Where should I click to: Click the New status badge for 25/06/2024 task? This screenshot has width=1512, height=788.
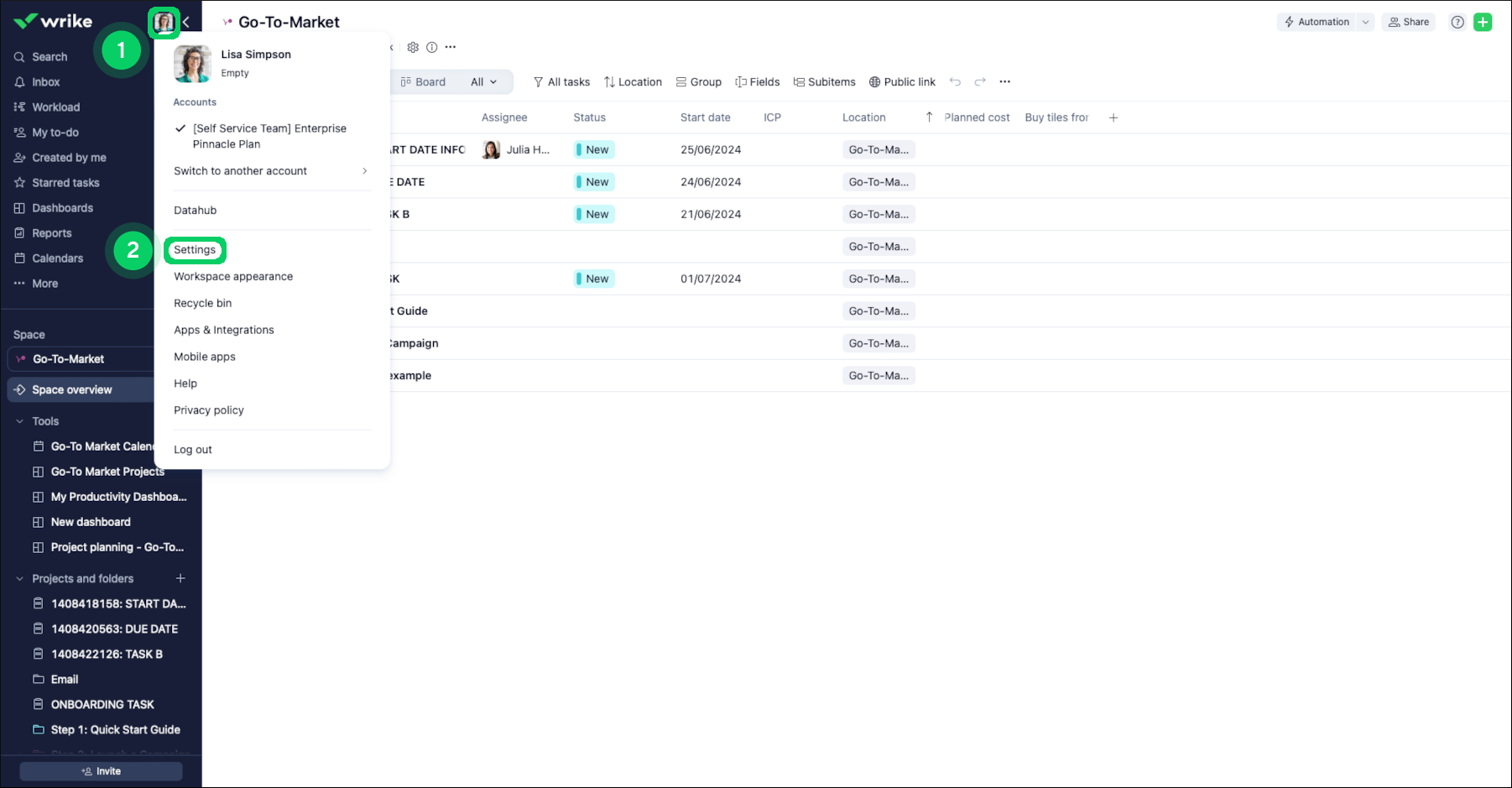click(594, 149)
